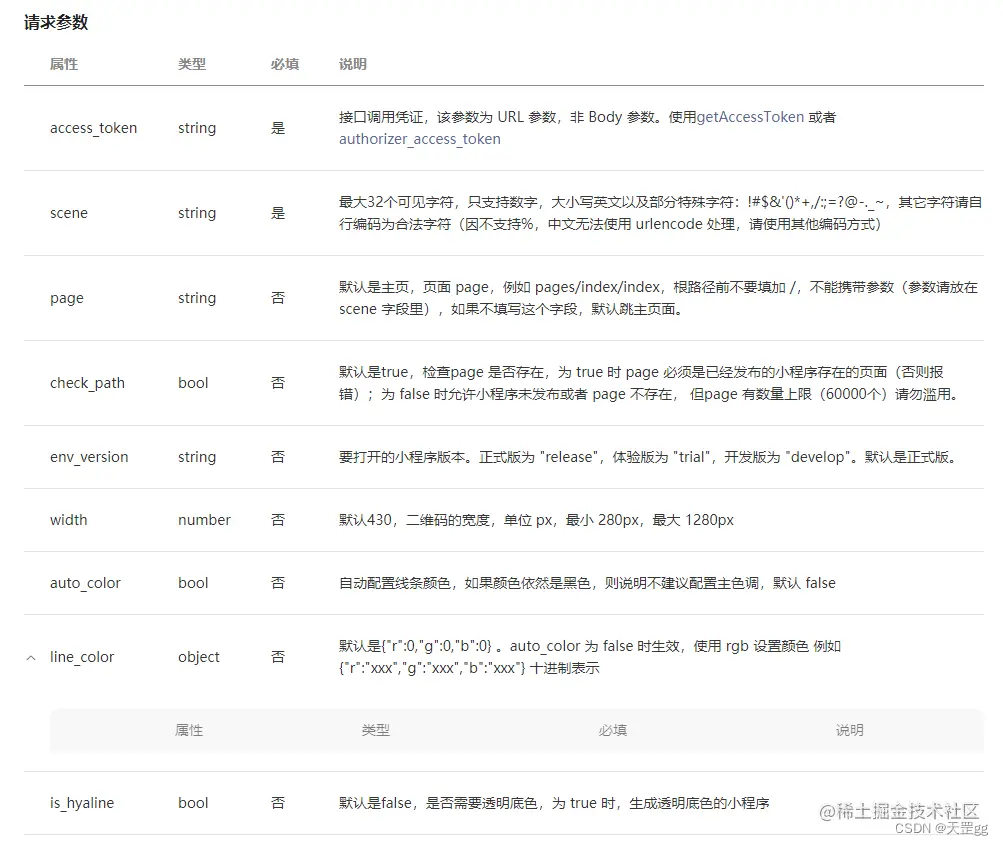This screenshot has height=845, width=1003.
Task: Open the authorizer_access_token link
Action: [x=419, y=139]
